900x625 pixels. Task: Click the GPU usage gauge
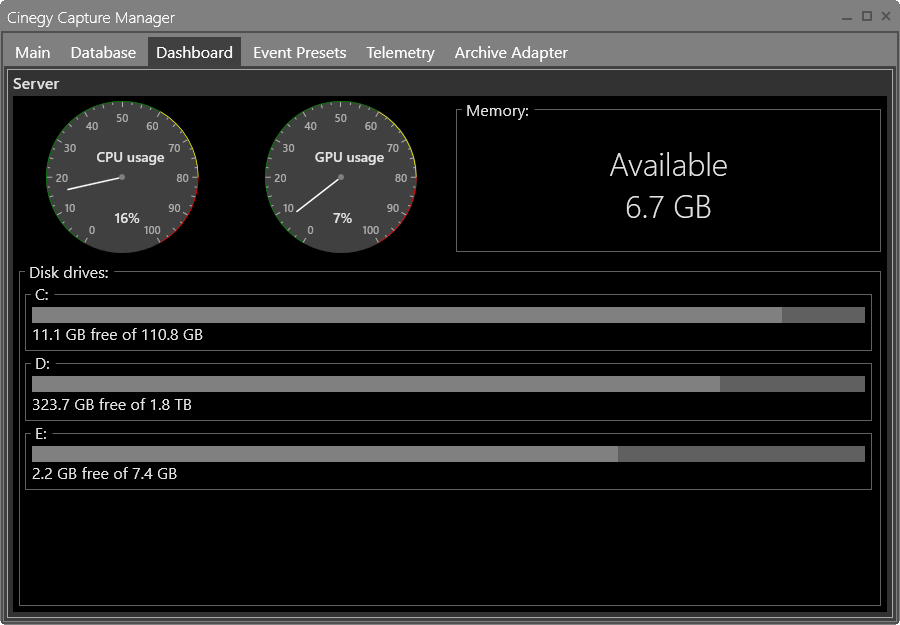342,175
